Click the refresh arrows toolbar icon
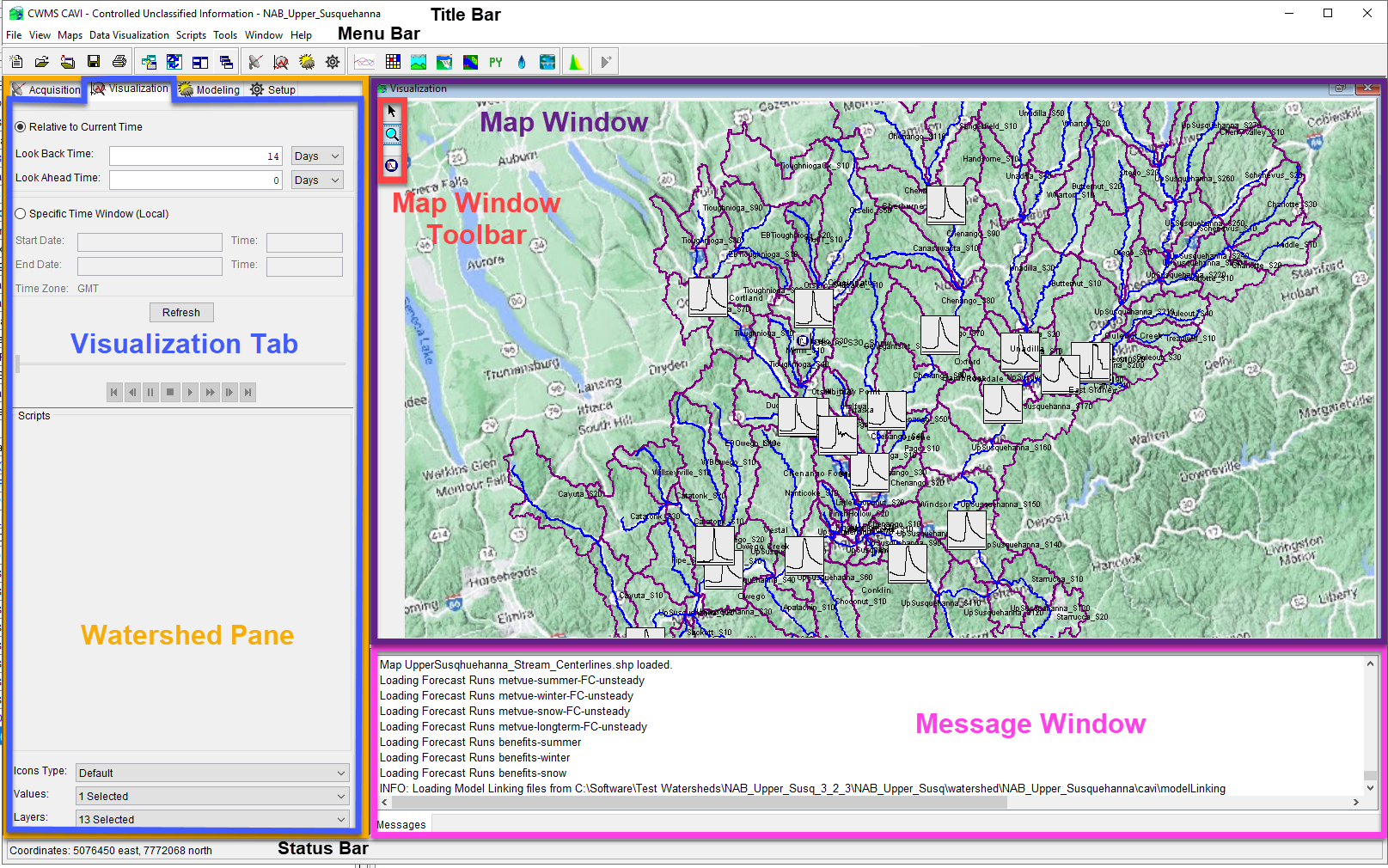The image size is (1388, 868). tap(174, 62)
